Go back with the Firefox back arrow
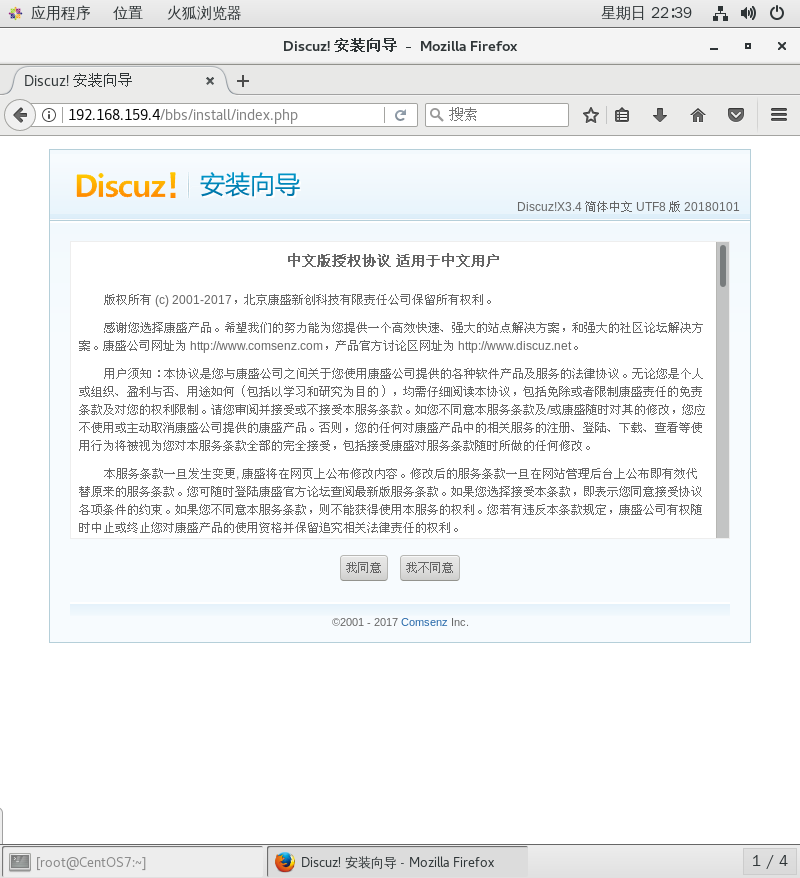Image resolution: width=800 pixels, height=878 pixels. point(20,115)
